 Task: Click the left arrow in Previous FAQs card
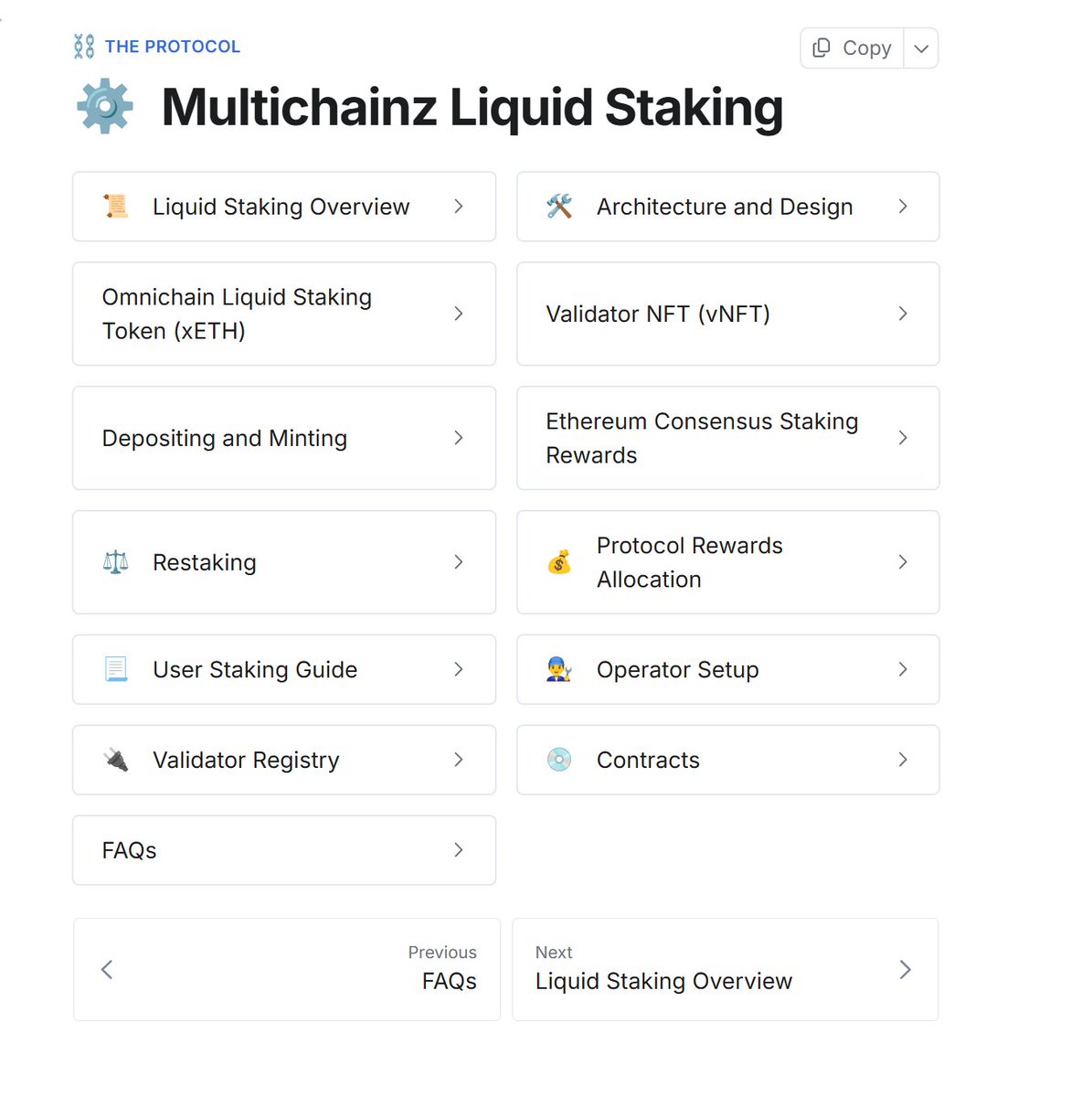pyautogui.click(x=107, y=970)
